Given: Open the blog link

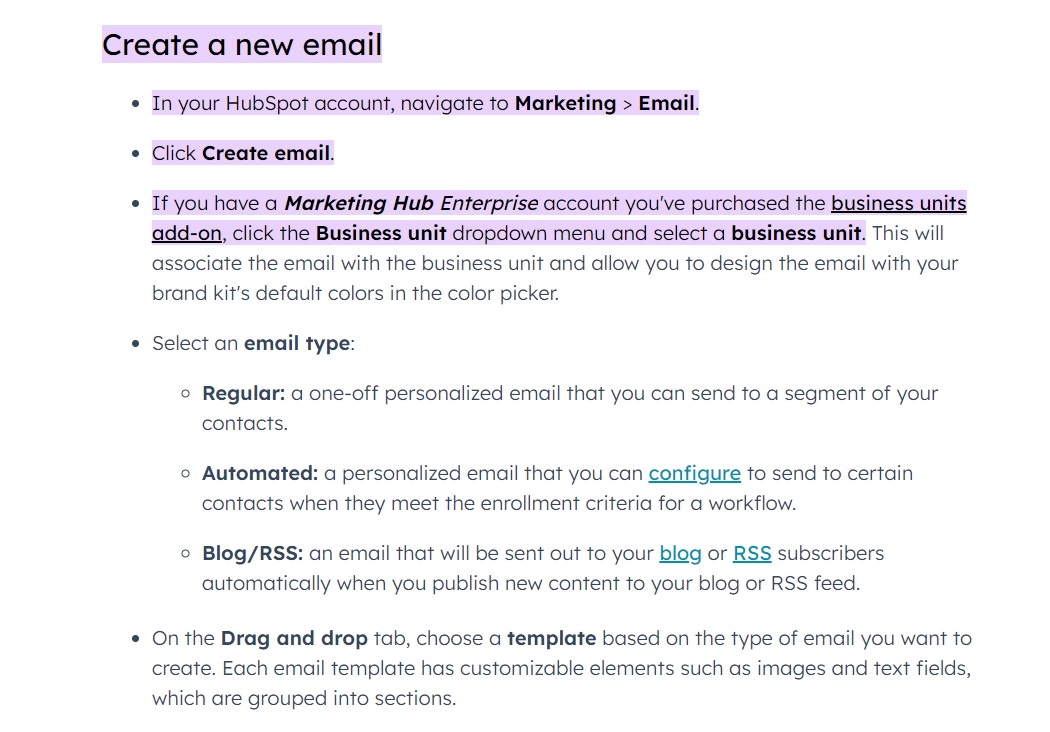Looking at the screenshot, I should [680, 553].
